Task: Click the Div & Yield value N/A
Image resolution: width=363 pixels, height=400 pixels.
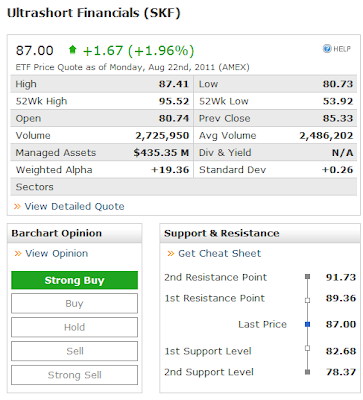Action: click(x=342, y=153)
